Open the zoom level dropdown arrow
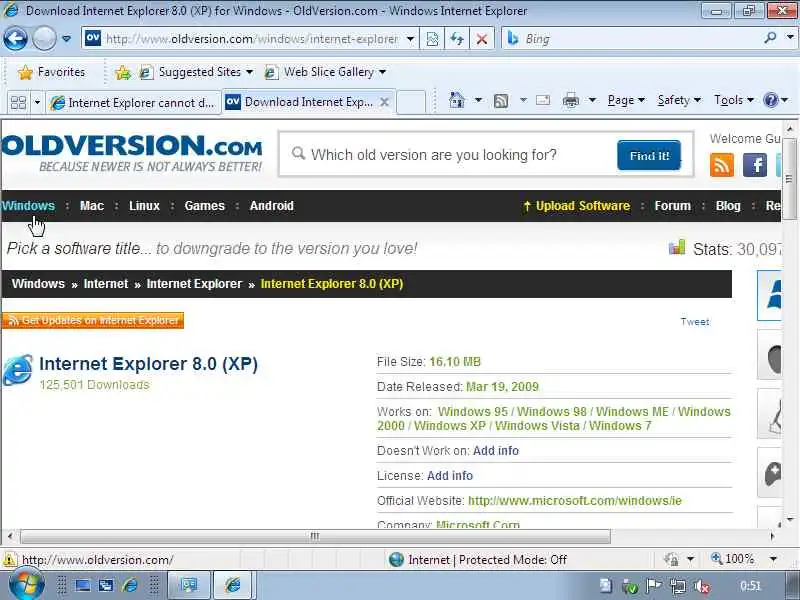800x600 pixels. [x=773, y=559]
